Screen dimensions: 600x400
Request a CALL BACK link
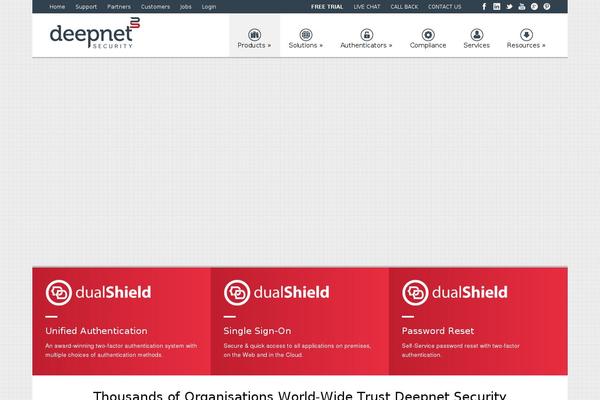404,7
